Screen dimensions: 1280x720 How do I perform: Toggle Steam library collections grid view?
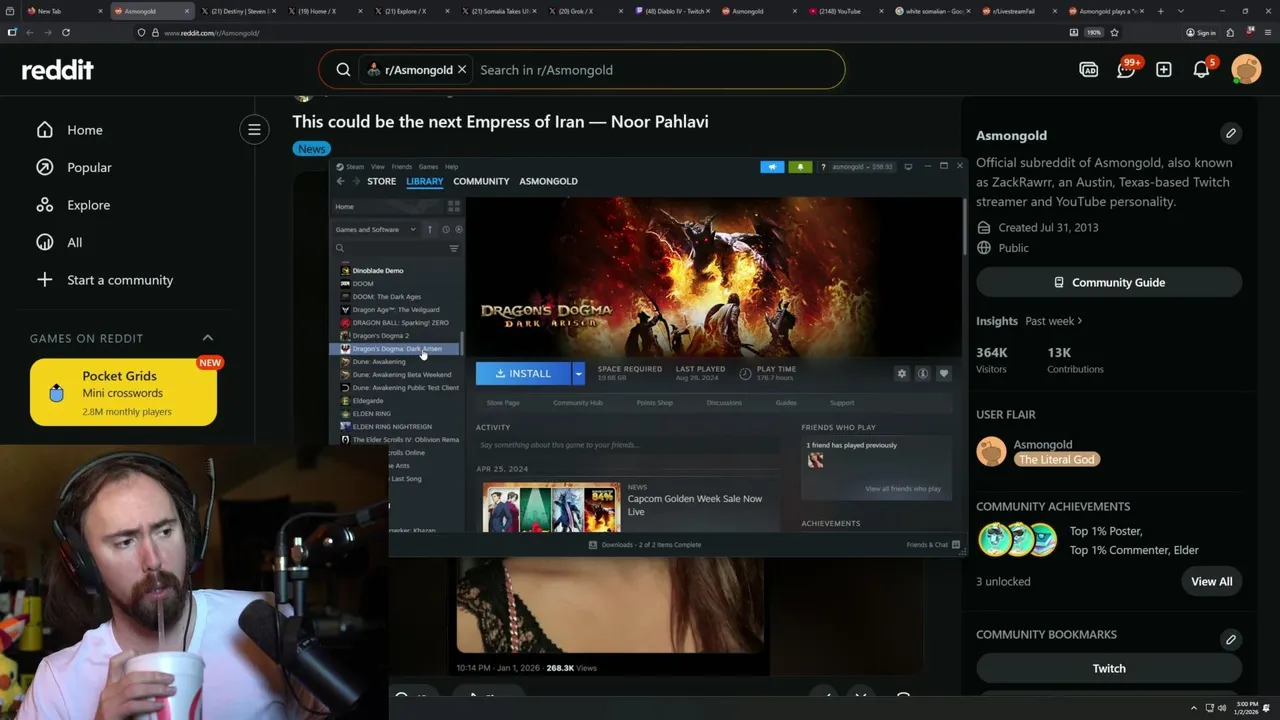click(454, 206)
